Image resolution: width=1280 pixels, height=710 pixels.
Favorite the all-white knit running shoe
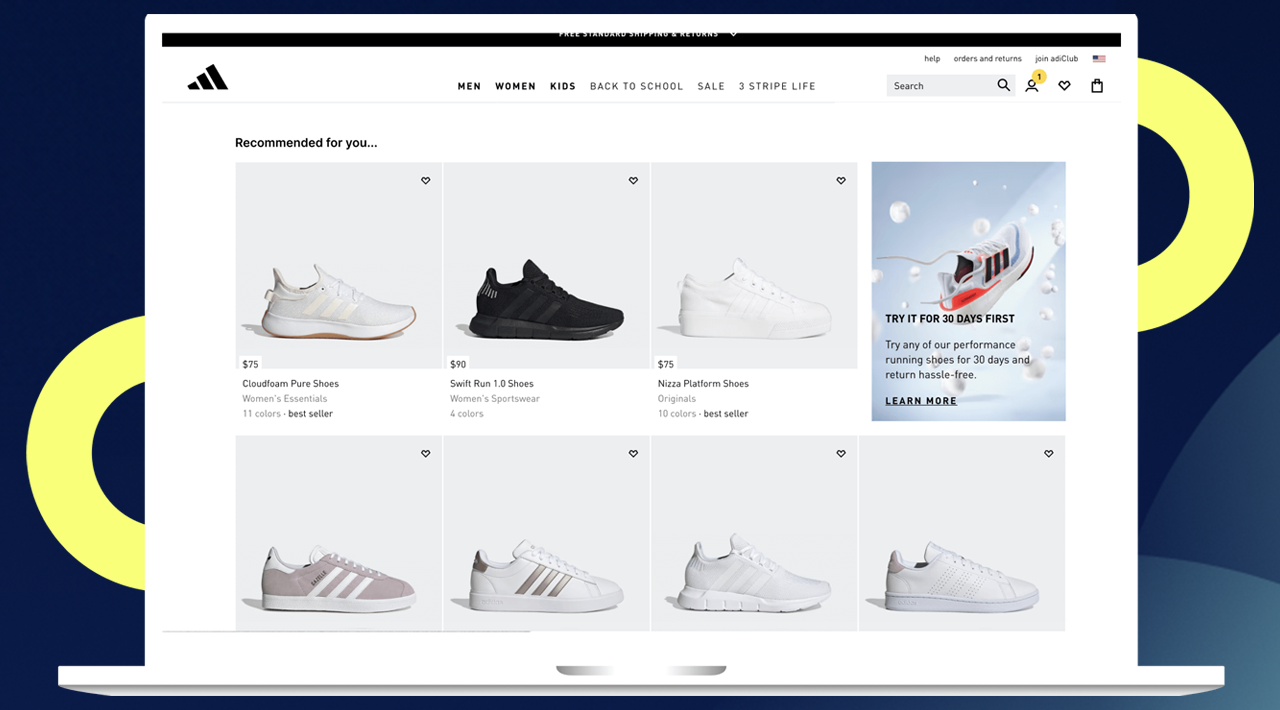[841, 454]
